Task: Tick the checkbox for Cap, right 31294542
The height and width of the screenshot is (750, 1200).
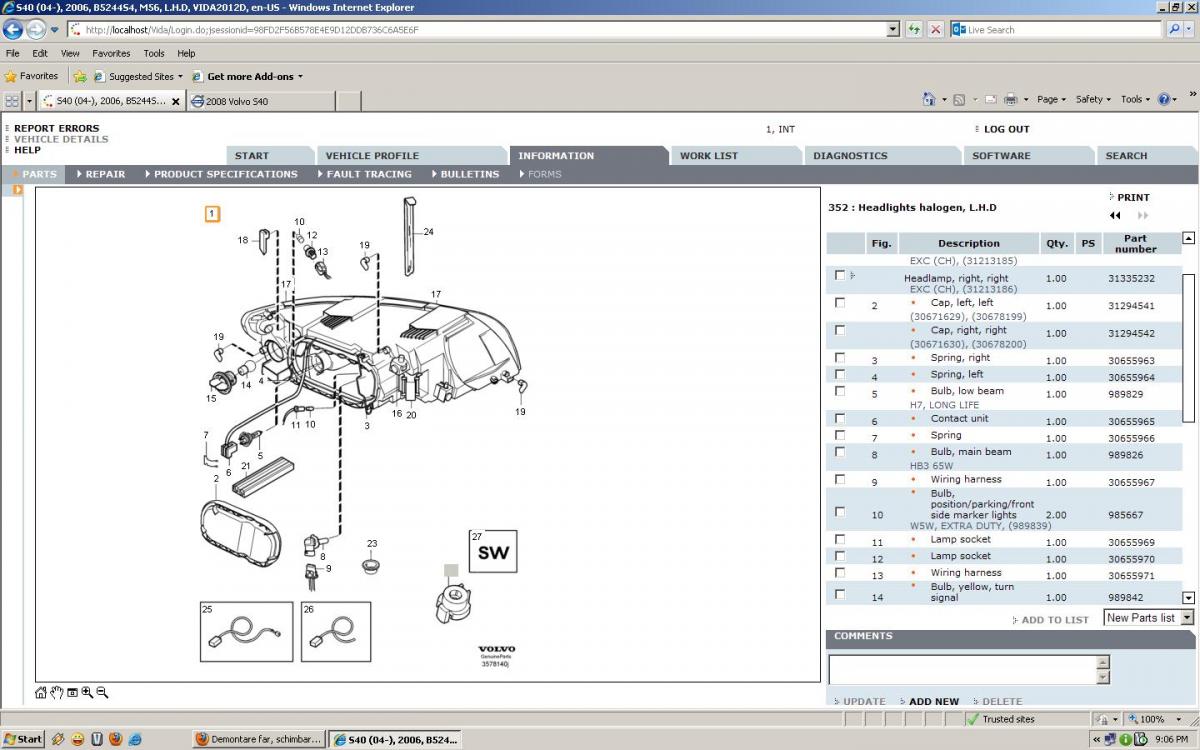Action: coord(840,330)
